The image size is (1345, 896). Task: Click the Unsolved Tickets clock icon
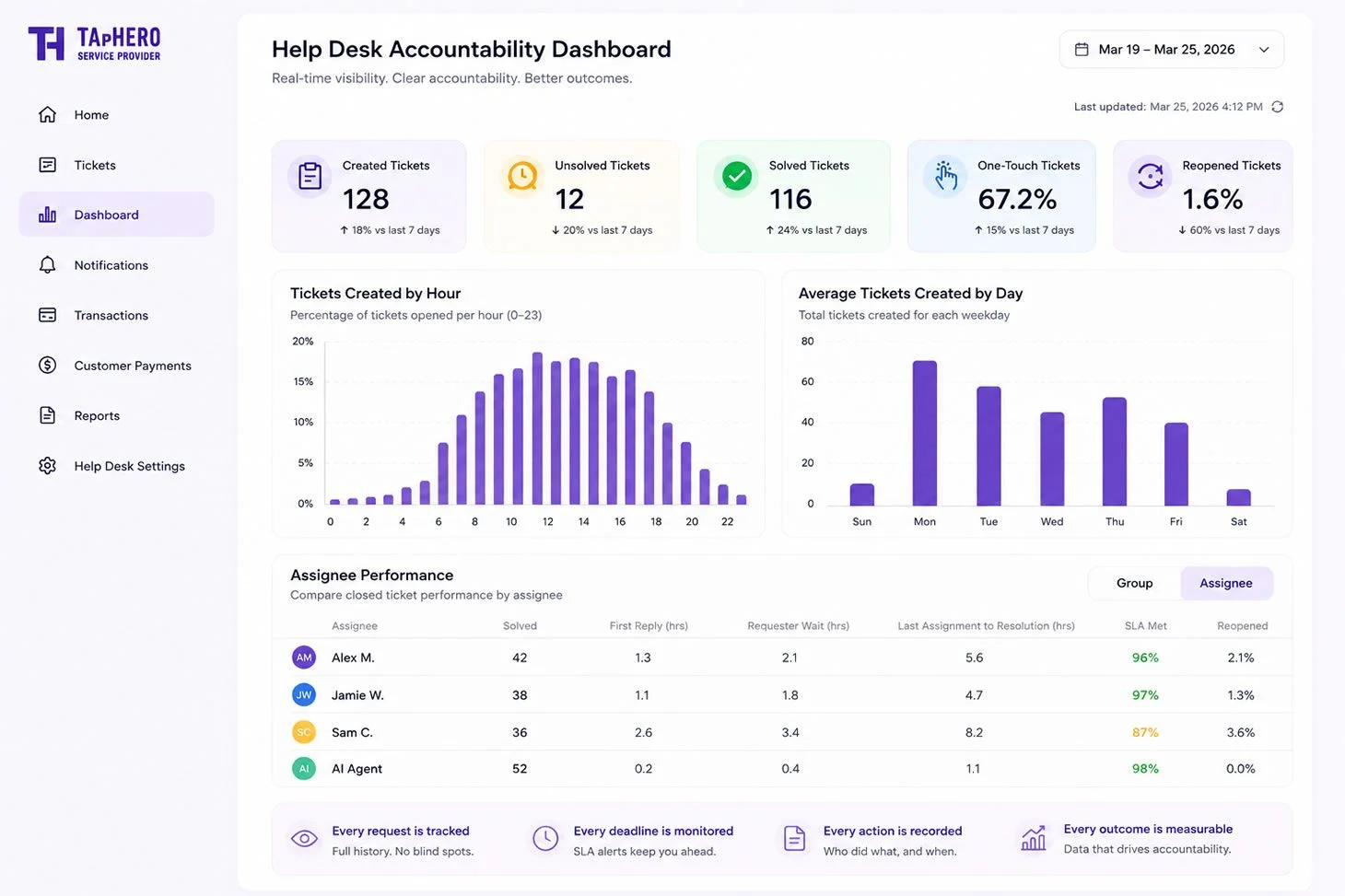point(522,176)
